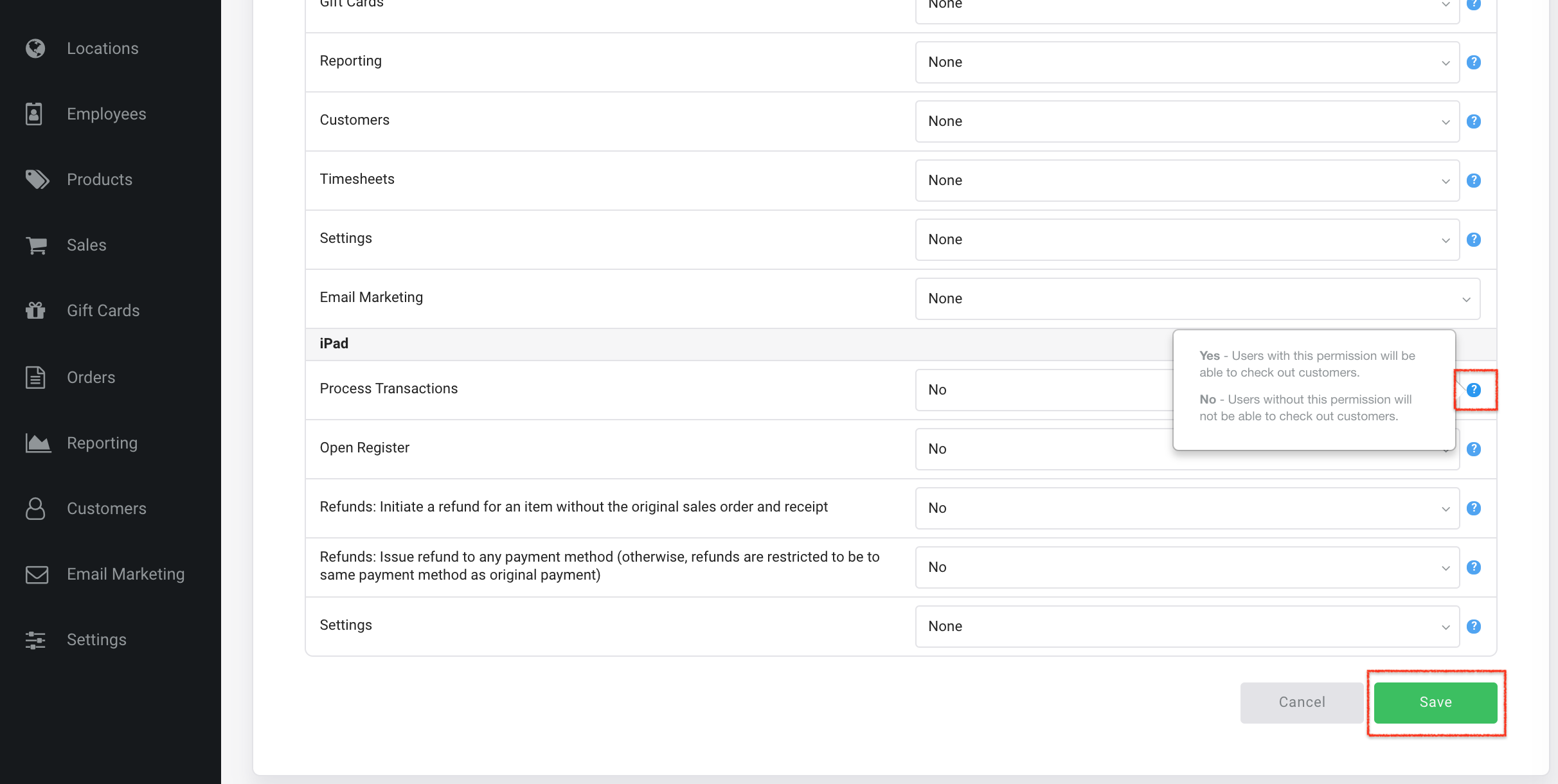This screenshot has height=784, width=1558.
Task: Open Customers in the sidebar
Action: point(107,508)
